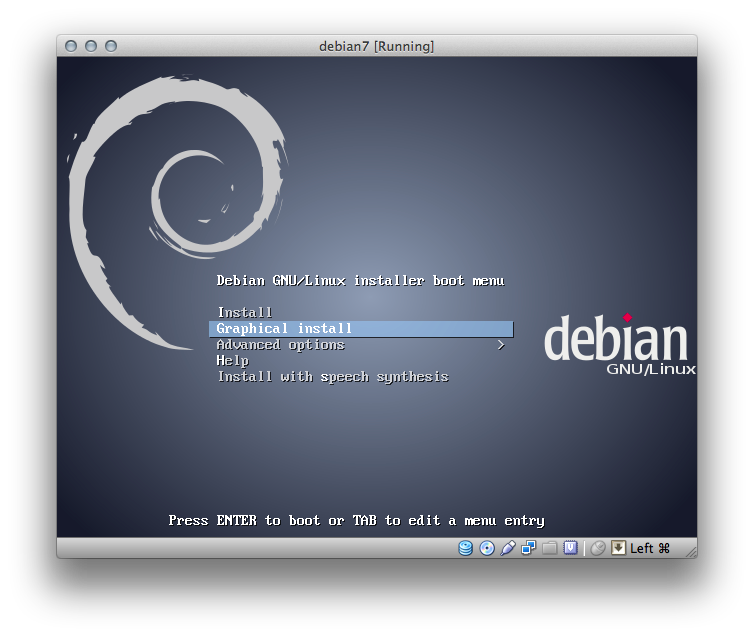
Task: Click the window resize grip corner
Action: pos(691,552)
